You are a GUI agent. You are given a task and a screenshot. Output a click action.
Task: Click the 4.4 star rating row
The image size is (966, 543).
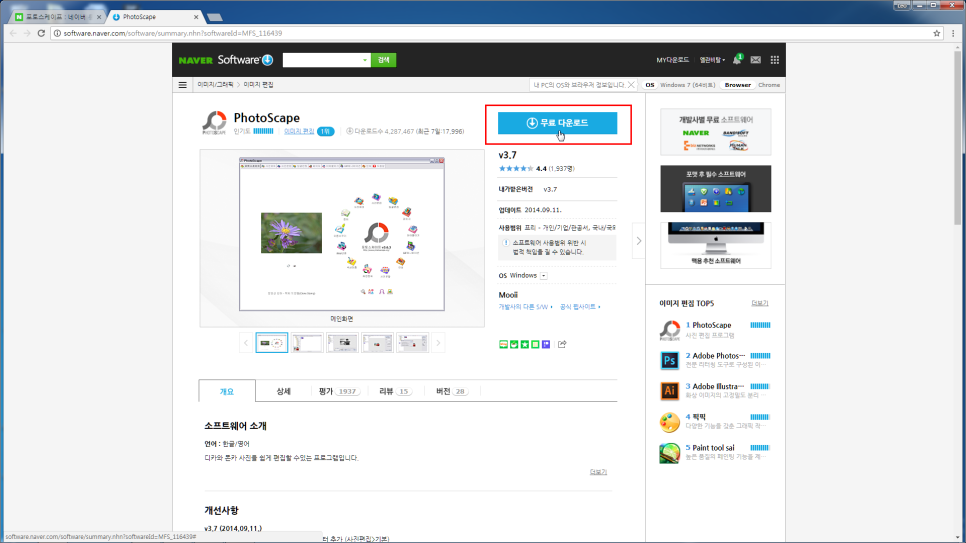pyautogui.click(x=536, y=168)
